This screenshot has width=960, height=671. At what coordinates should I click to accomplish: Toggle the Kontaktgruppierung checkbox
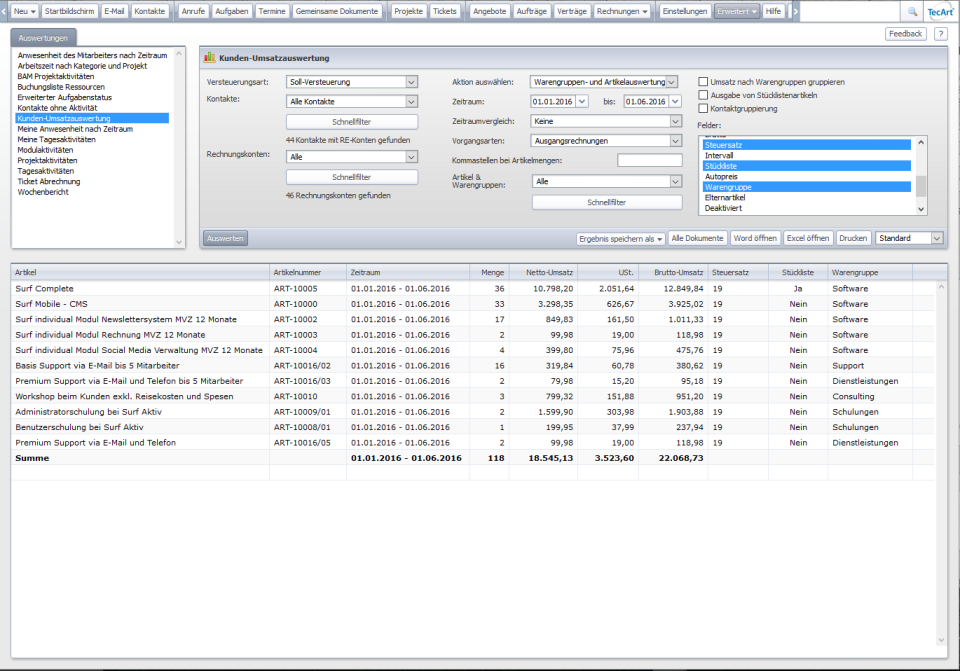pyautogui.click(x=704, y=108)
